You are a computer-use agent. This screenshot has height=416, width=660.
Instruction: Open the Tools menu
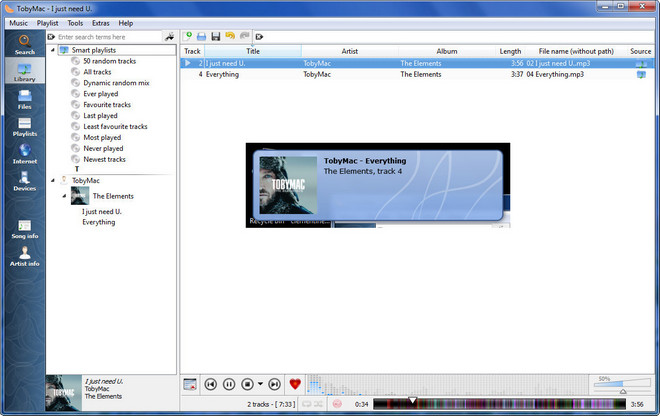pos(75,23)
